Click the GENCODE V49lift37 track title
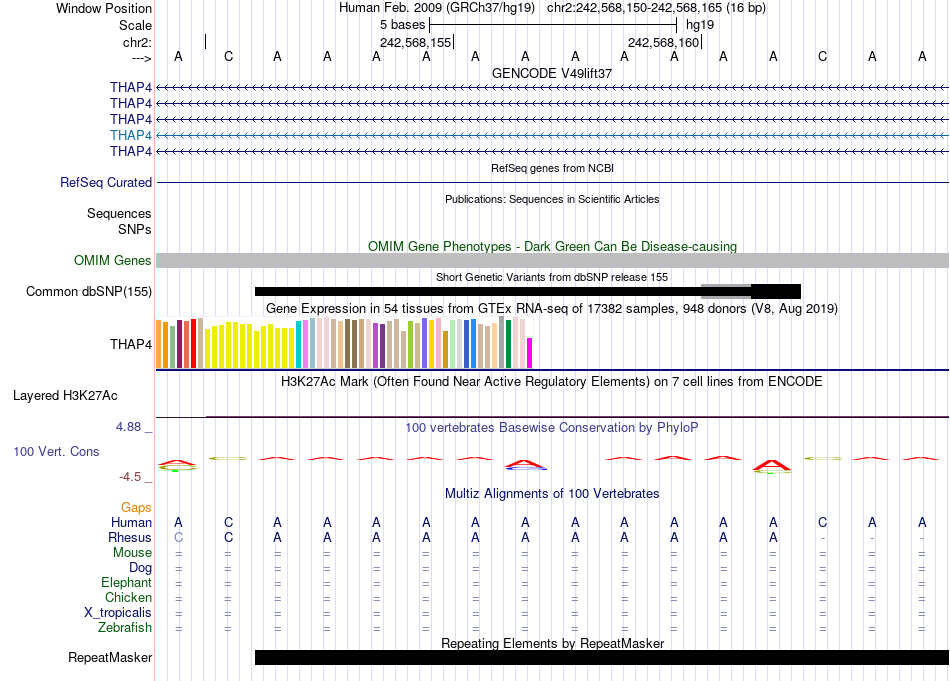950x681 pixels. point(552,73)
